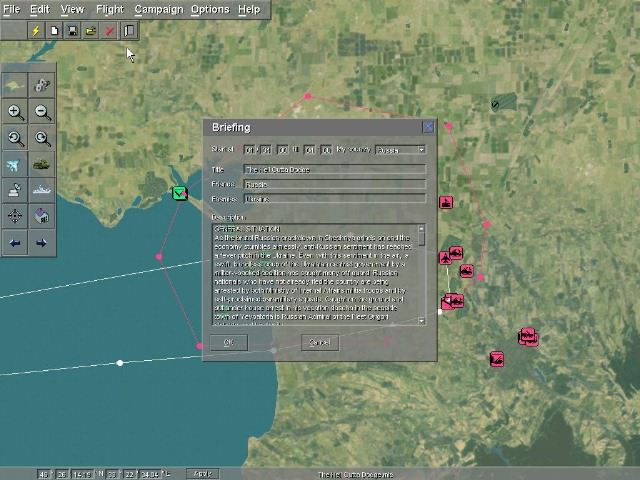Choose the airplane placement tool

(16, 165)
